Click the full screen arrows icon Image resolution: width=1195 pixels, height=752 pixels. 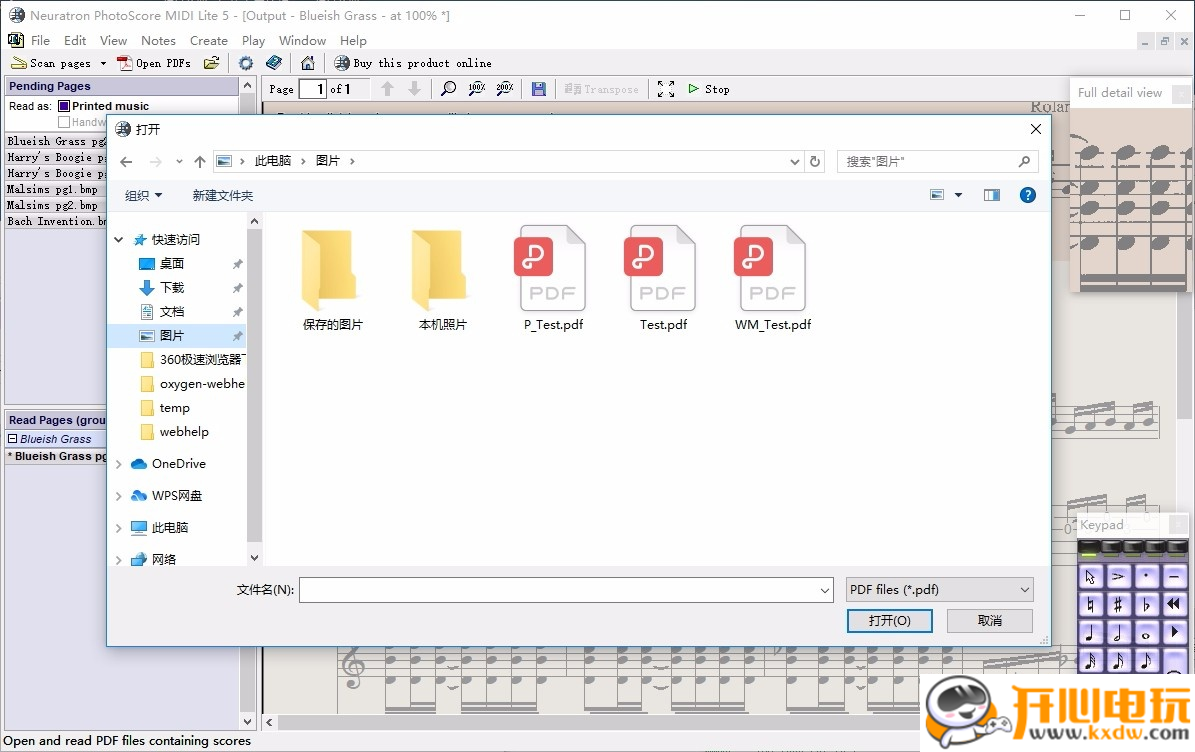pyautogui.click(x=666, y=89)
